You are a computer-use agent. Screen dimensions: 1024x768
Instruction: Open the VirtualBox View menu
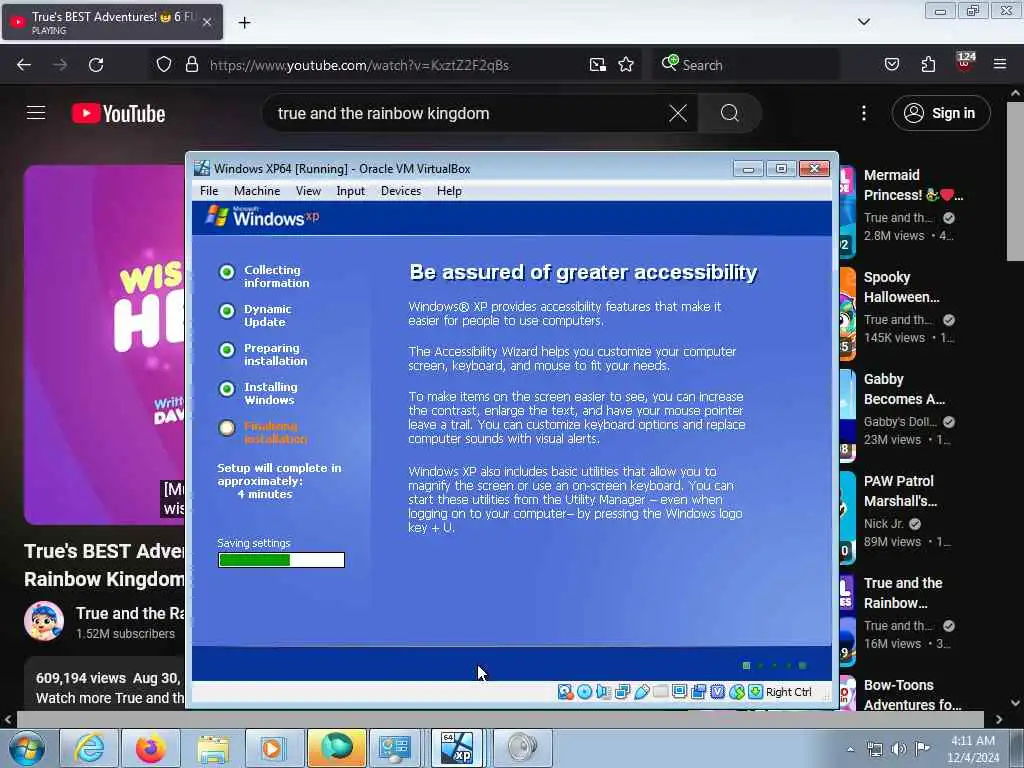click(x=308, y=191)
